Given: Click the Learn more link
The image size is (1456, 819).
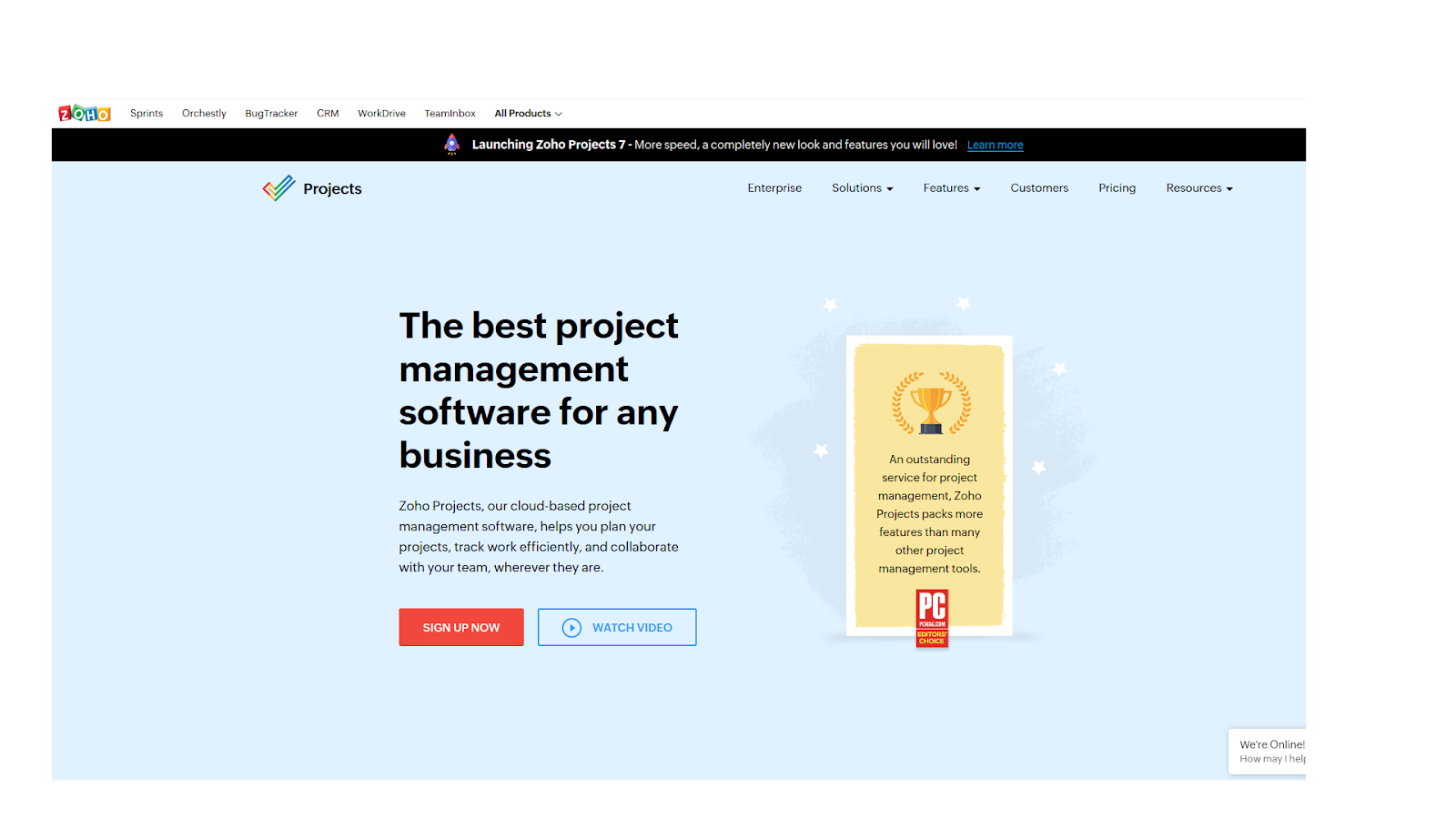Looking at the screenshot, I should coord(995,146).
